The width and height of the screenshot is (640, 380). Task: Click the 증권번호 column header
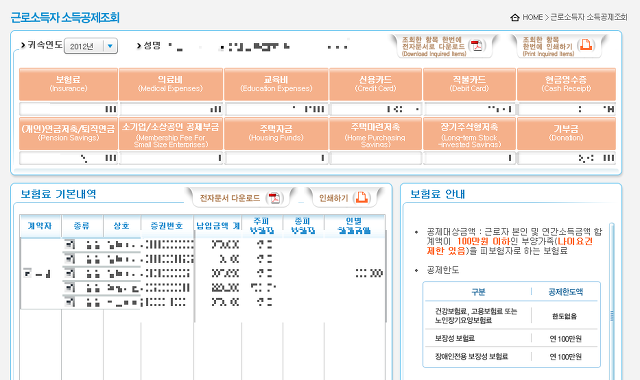167,226
